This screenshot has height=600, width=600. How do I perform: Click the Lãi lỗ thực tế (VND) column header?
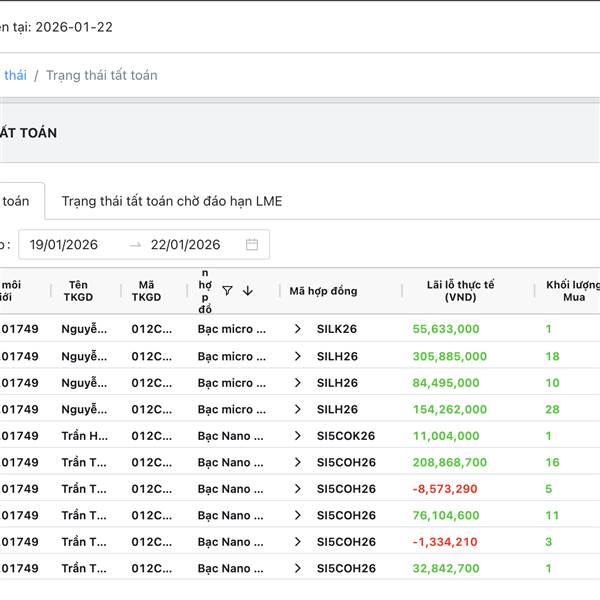click(x=460, y=291)
